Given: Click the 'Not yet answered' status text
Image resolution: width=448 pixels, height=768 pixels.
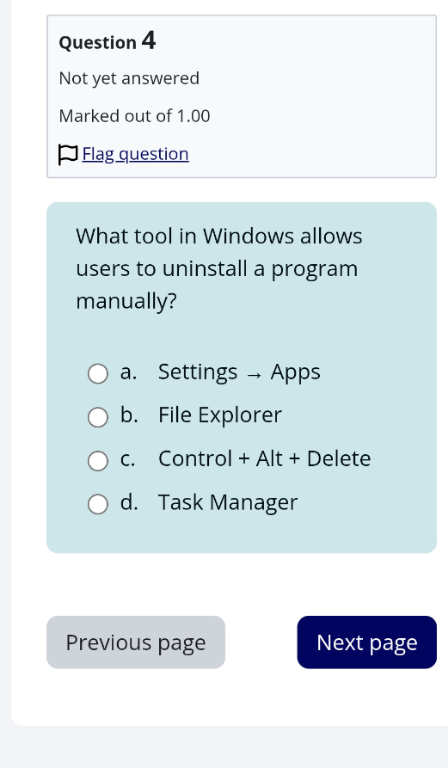Looking at the screenshot, I should [129, 78].
